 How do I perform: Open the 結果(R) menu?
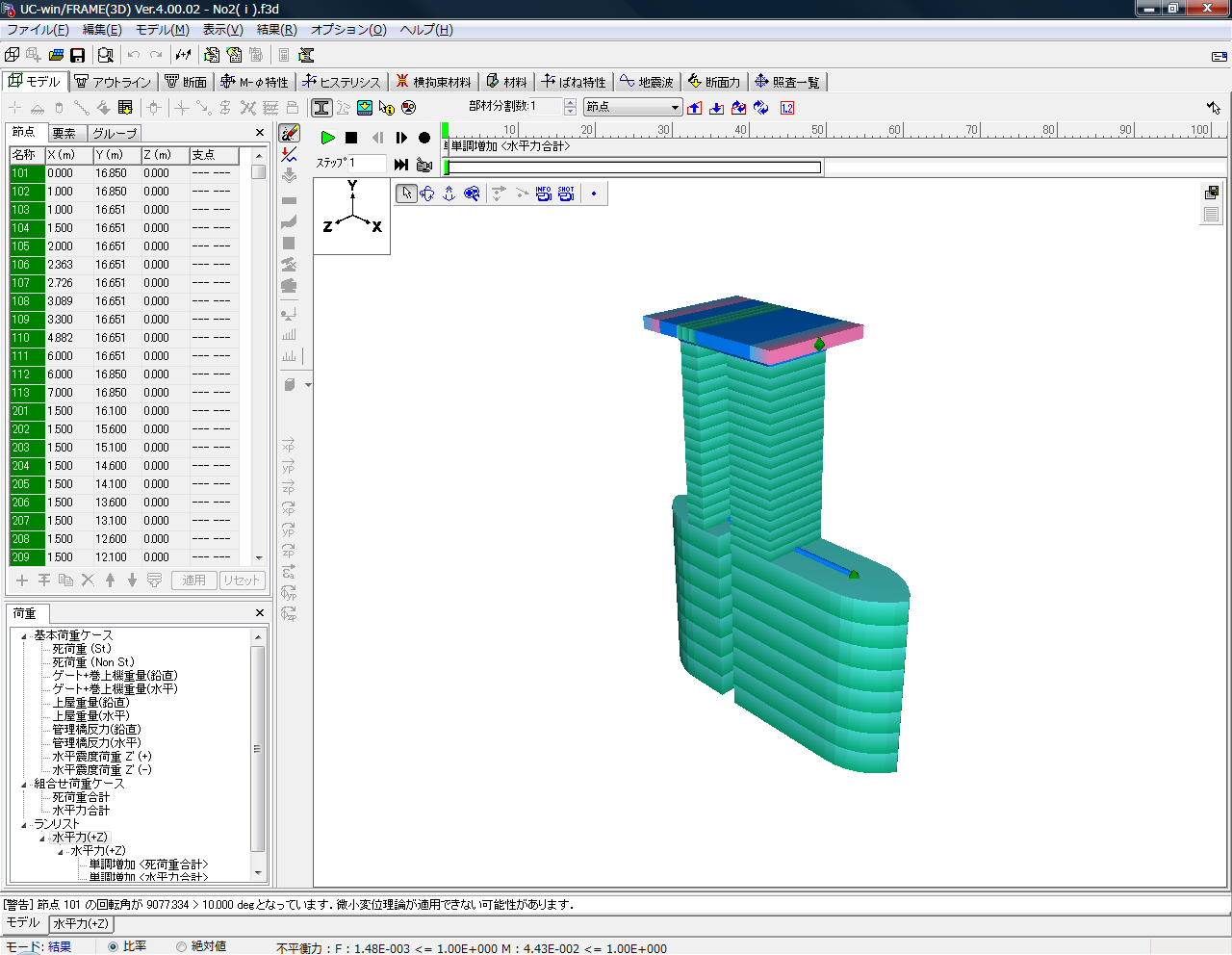pos(276,30)
